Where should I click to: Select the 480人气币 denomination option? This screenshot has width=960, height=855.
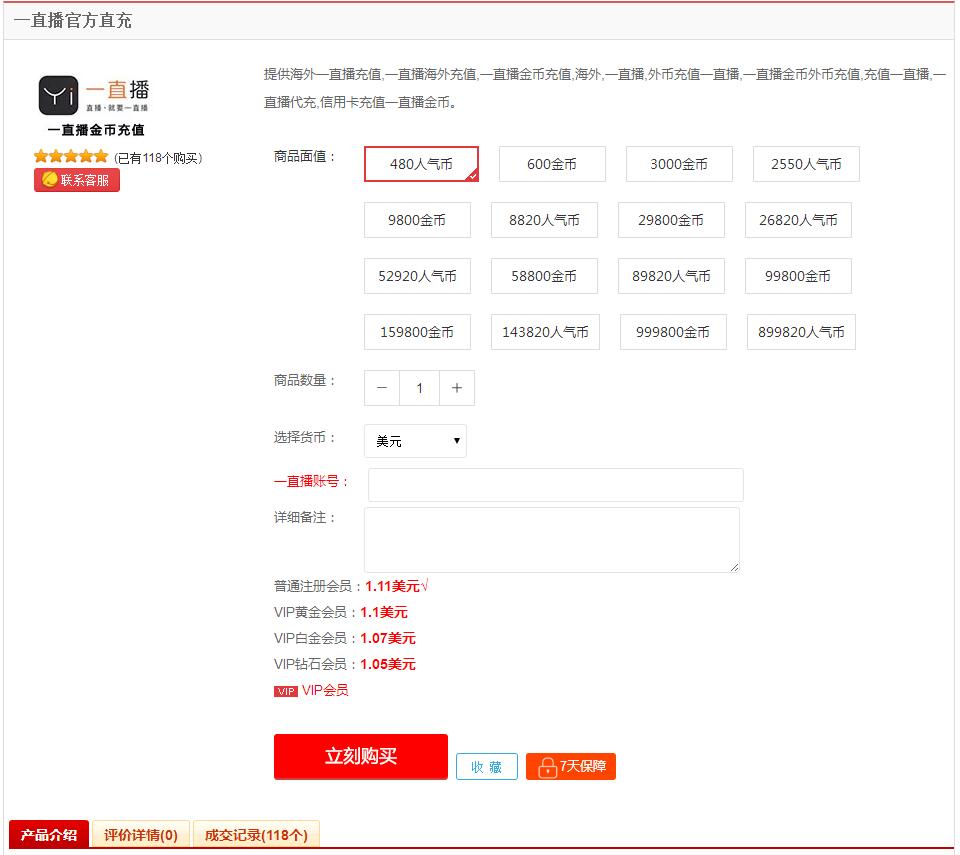pyautogui.click(x=421, y=164)
